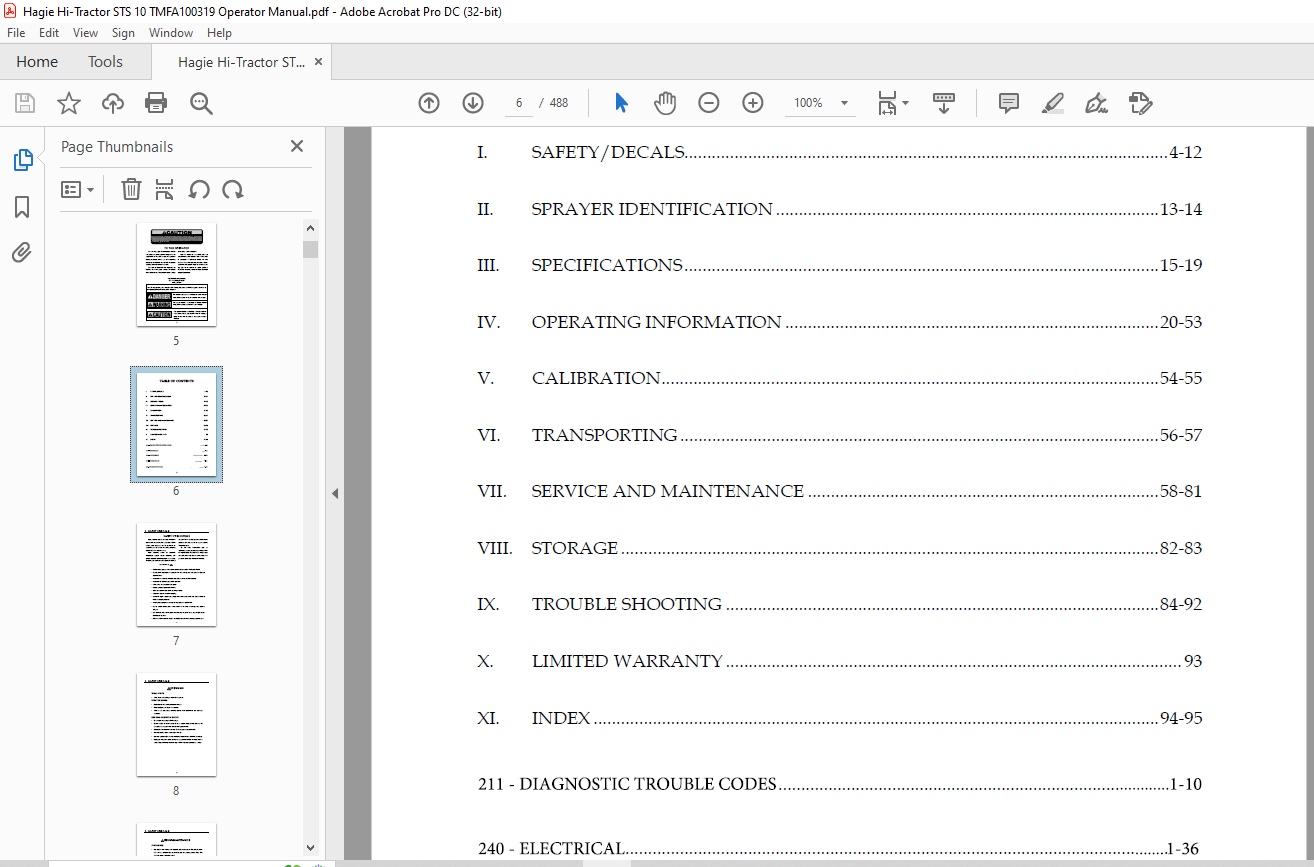
Task: Open the Find text magnifier tool
Action: 201,103
